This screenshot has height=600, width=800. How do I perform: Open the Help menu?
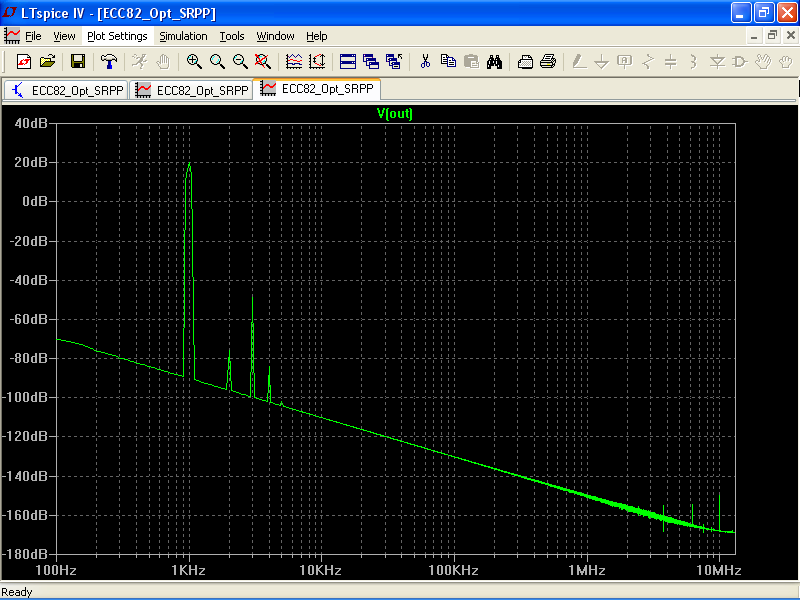click(x=316, y=36)
